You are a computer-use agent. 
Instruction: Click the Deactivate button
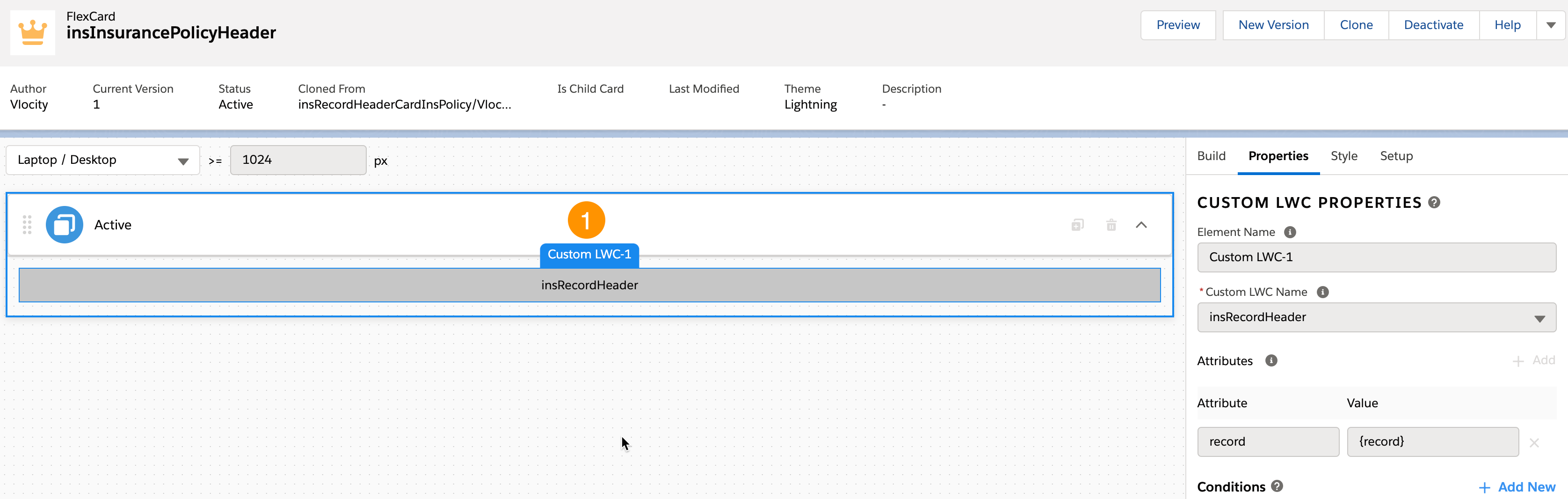pos(1433,25)
